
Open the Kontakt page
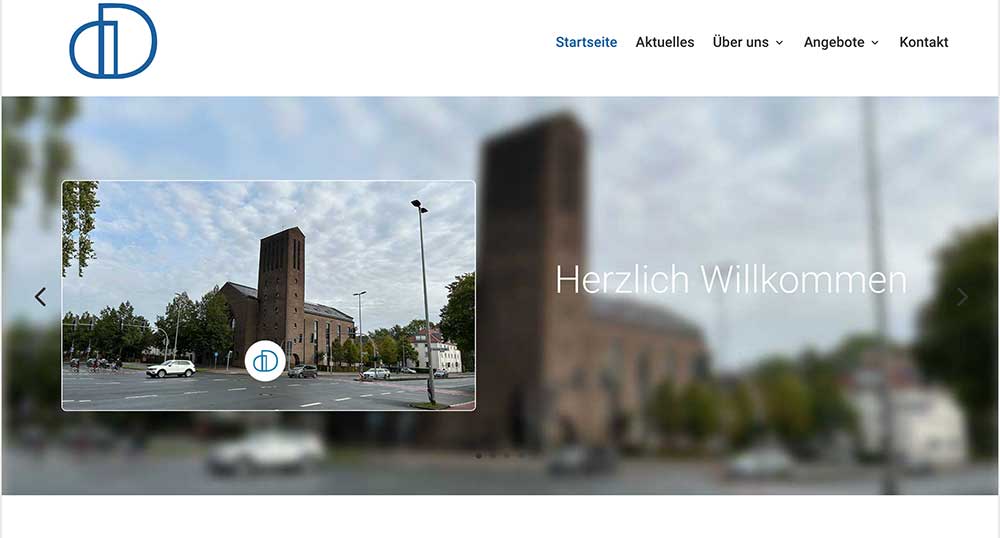(x=923, y=42)
